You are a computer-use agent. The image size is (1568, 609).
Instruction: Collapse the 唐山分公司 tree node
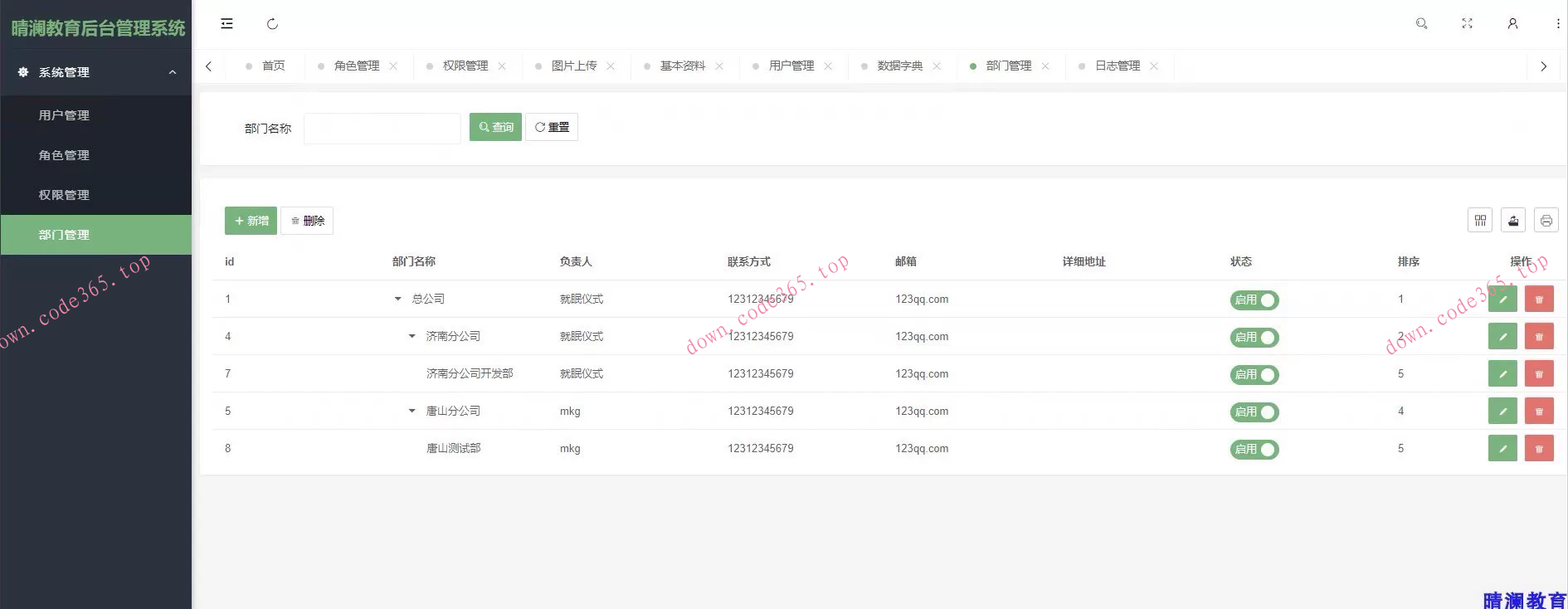point(411,411)
